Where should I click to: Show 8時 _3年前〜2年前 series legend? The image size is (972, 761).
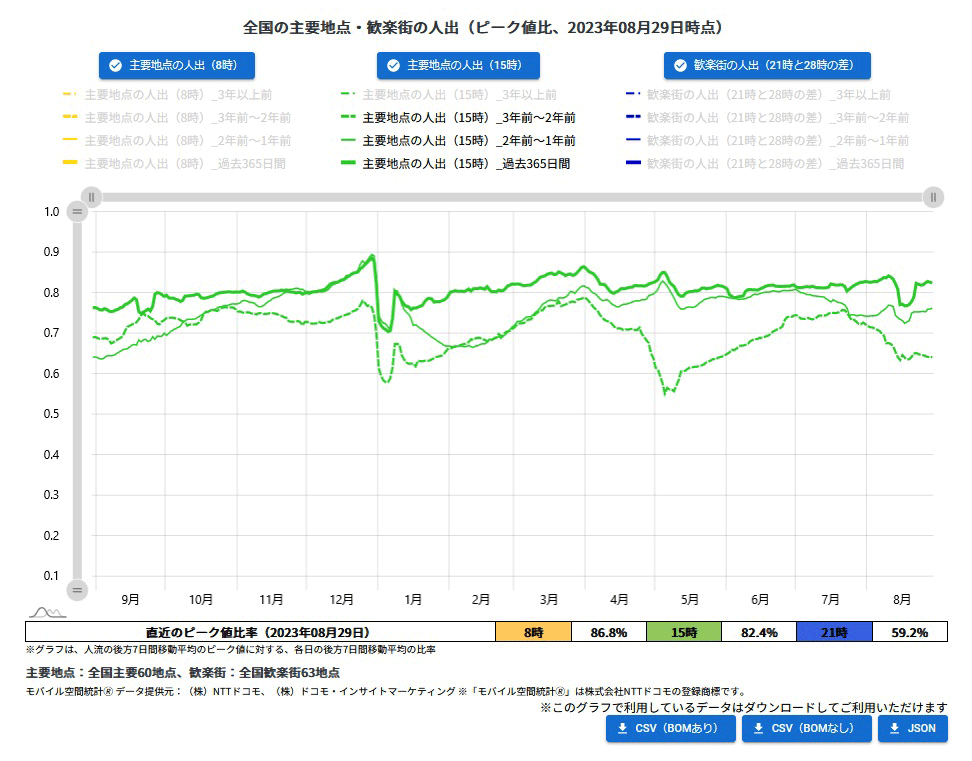point(177,118)
